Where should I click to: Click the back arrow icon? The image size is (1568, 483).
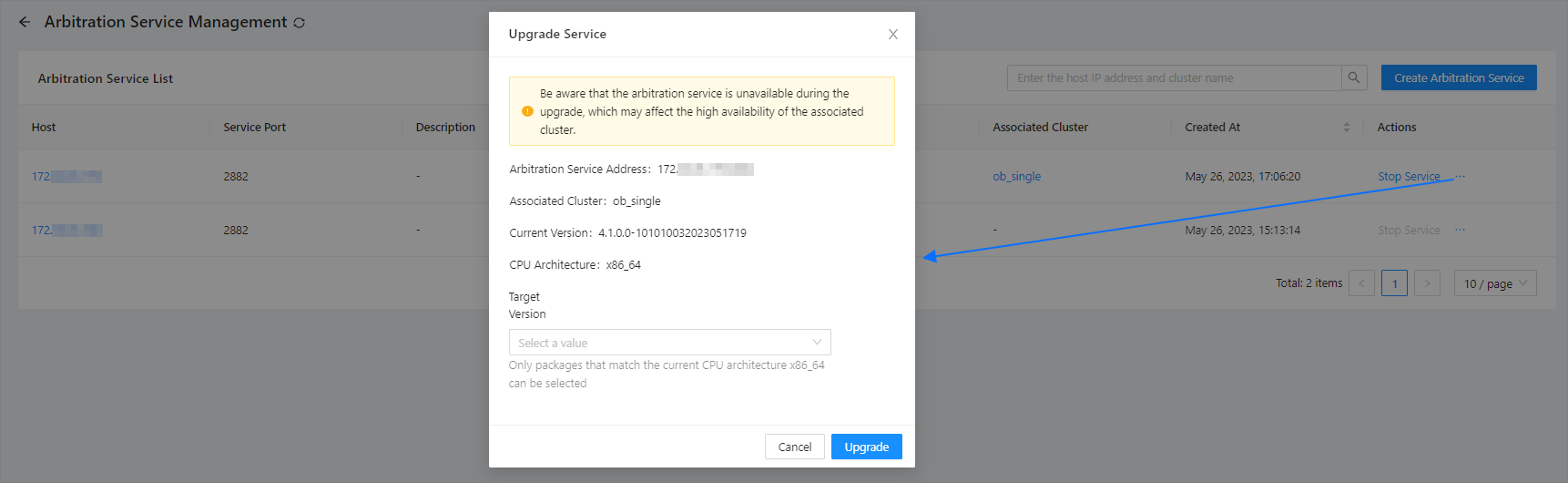point(25,22)
